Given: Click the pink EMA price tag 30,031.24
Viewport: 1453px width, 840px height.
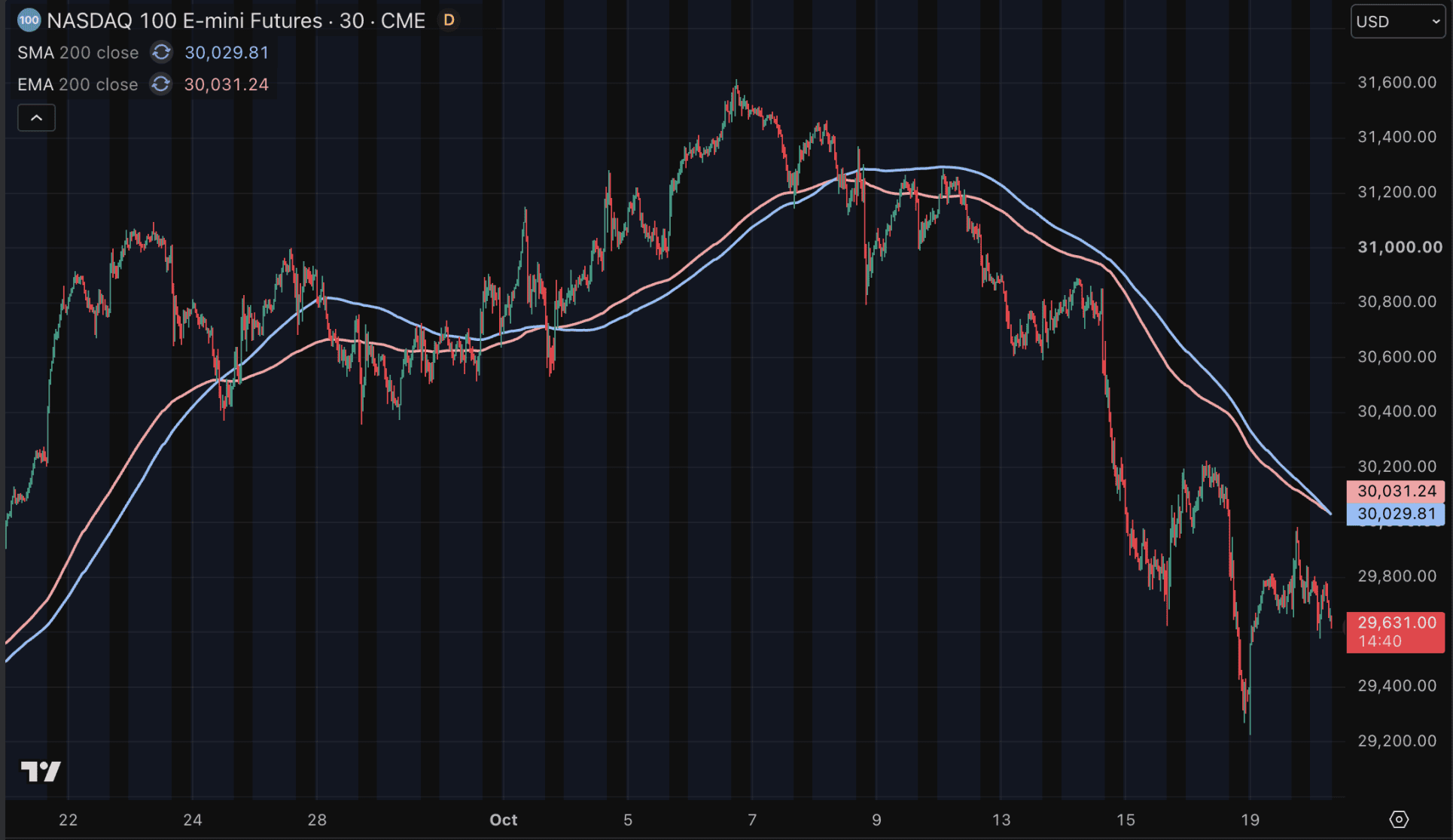Looking at the screenshot, I should click(1396, 491).
